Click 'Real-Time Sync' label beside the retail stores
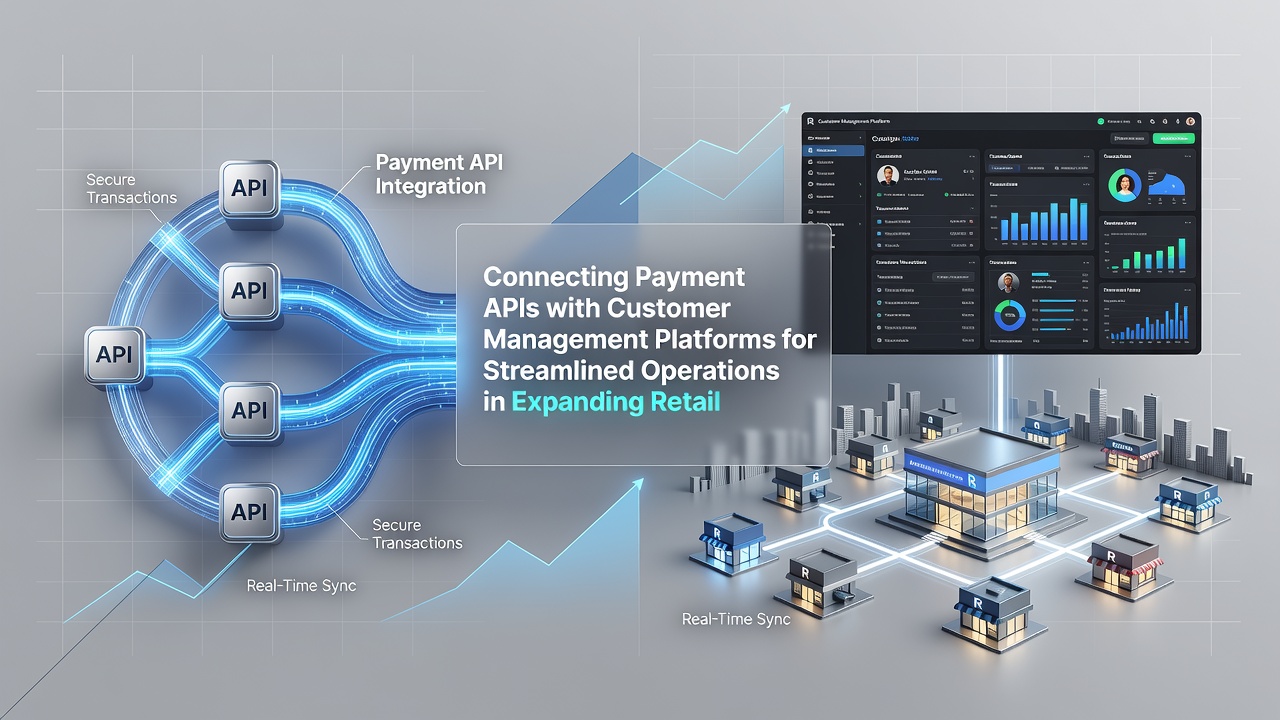The height and width of the screenshot is (720, 1280). (736, 619)
